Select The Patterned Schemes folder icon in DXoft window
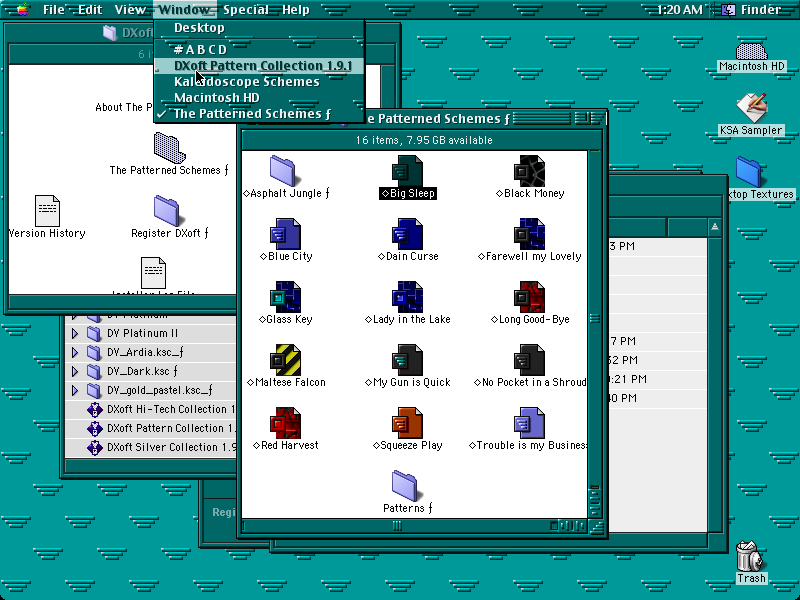Screen dimensions: 800x600 [x=169, y=148]
